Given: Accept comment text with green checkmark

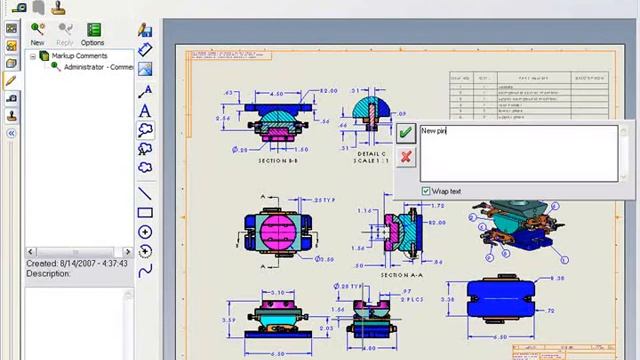Looking at the screenshot, I should pyautogui.click(x=406, y=133).
